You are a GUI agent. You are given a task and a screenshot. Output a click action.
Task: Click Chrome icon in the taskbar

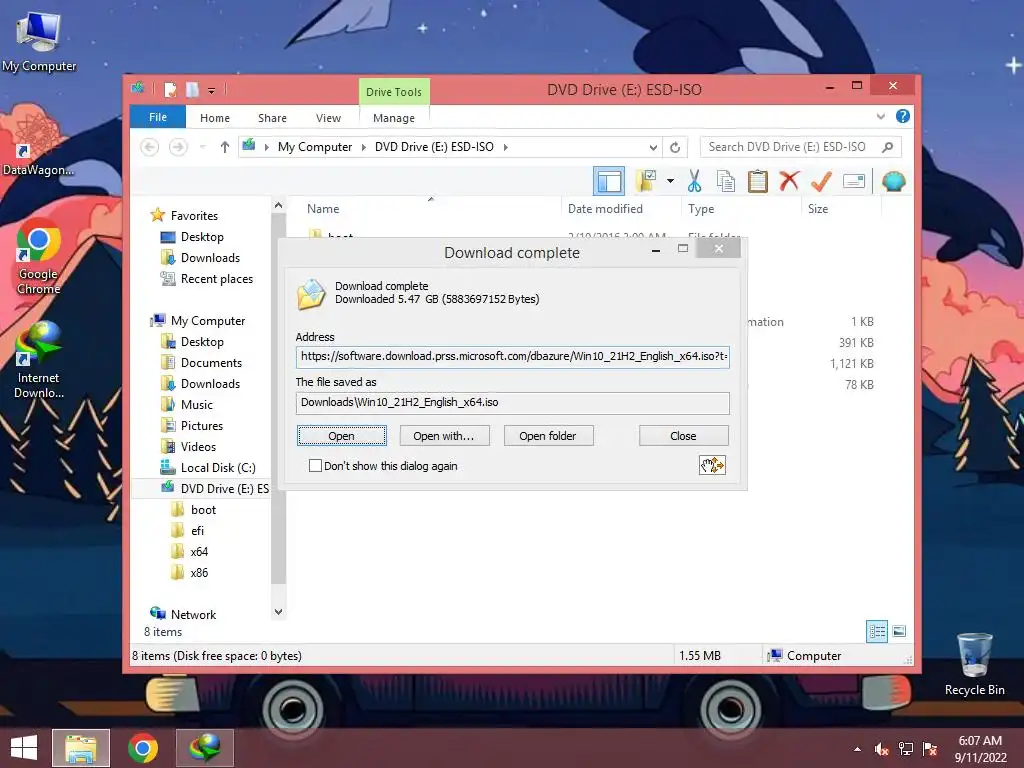pyautogui.click(x=143, y=748)
